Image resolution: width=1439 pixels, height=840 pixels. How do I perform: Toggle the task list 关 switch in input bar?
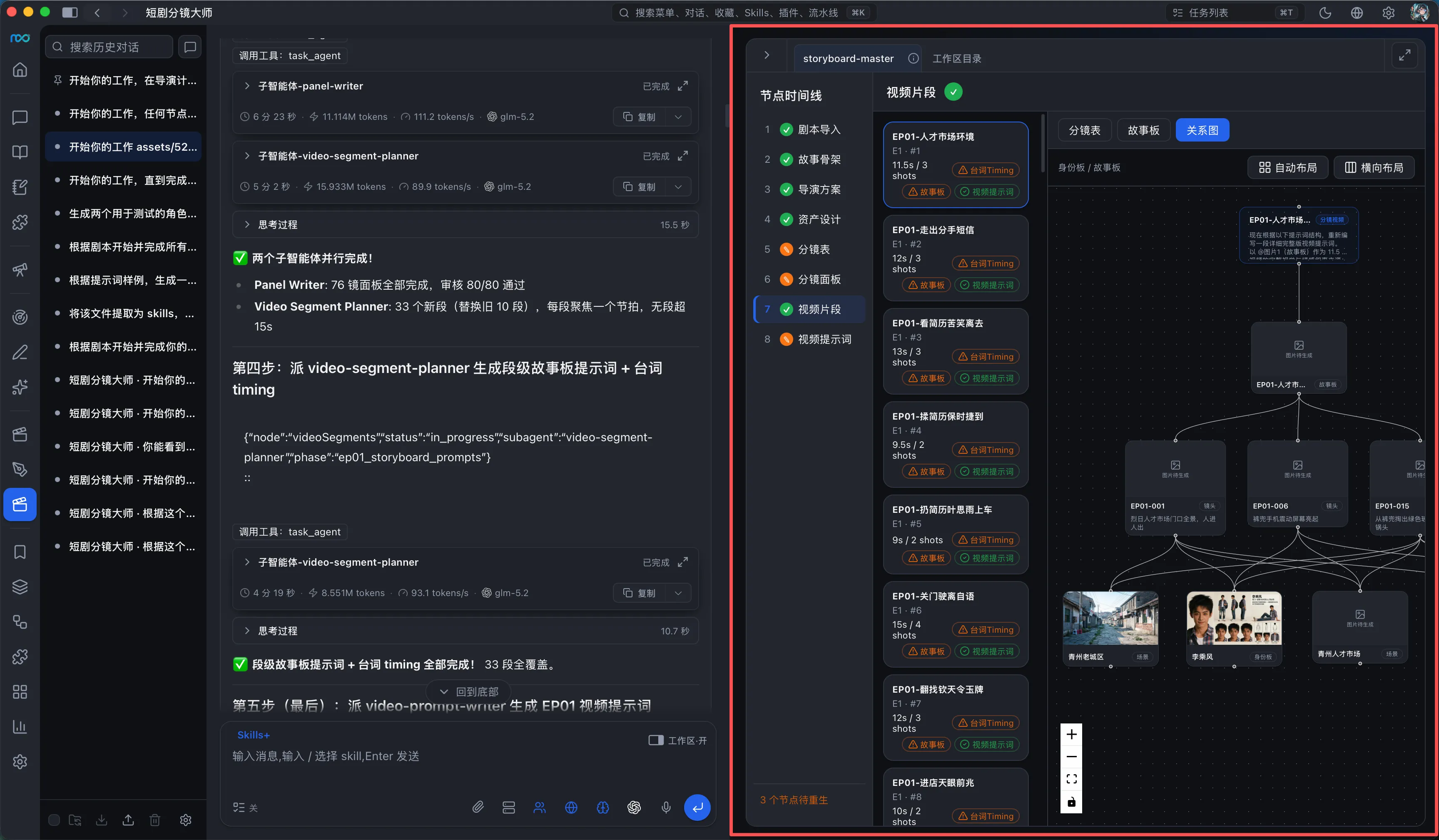pyautogui.click(x=246, y=808)
